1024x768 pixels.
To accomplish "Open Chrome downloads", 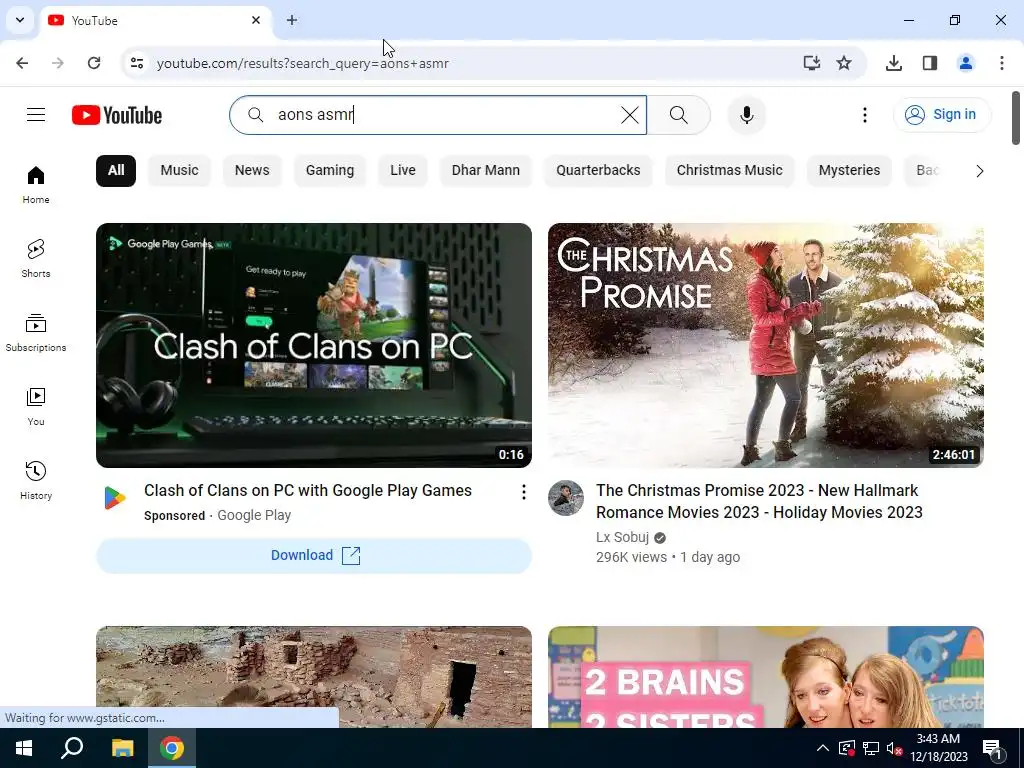I will (893, 63).
